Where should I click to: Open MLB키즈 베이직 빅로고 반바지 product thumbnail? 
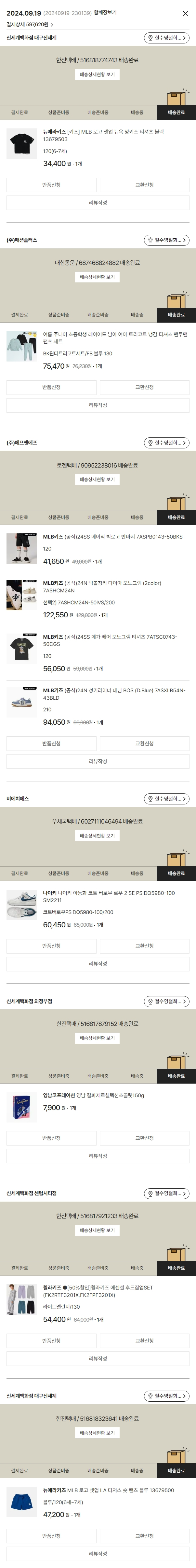click(x=22, y=549)
